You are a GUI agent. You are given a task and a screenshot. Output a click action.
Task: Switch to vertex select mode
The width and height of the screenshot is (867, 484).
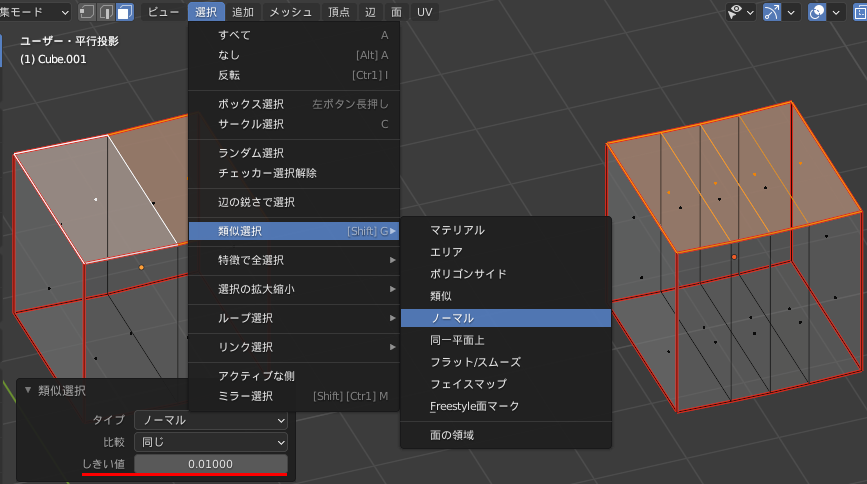[86, 12]
